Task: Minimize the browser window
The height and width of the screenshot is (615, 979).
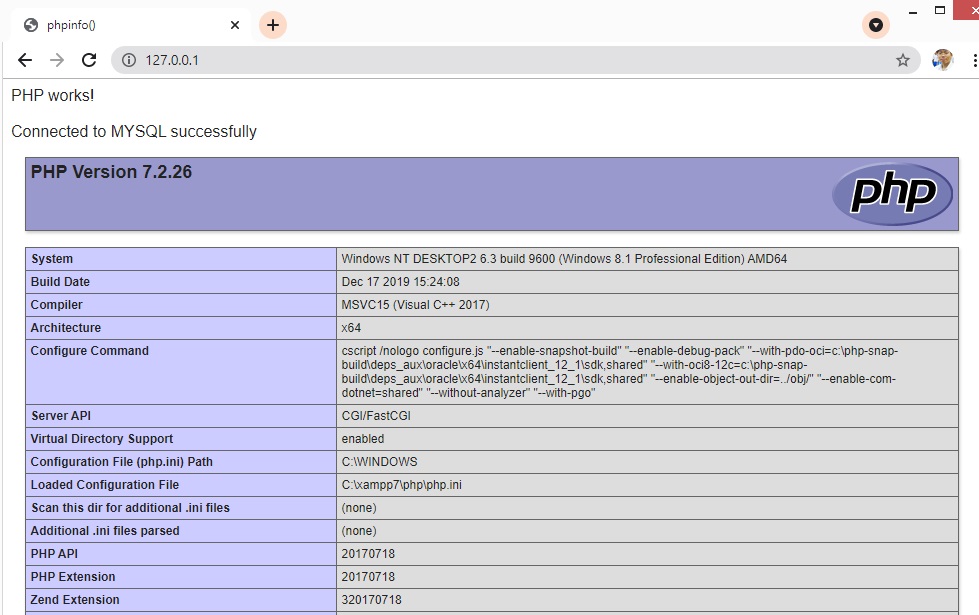Action: pyautogui.click(x=912, y=11)
